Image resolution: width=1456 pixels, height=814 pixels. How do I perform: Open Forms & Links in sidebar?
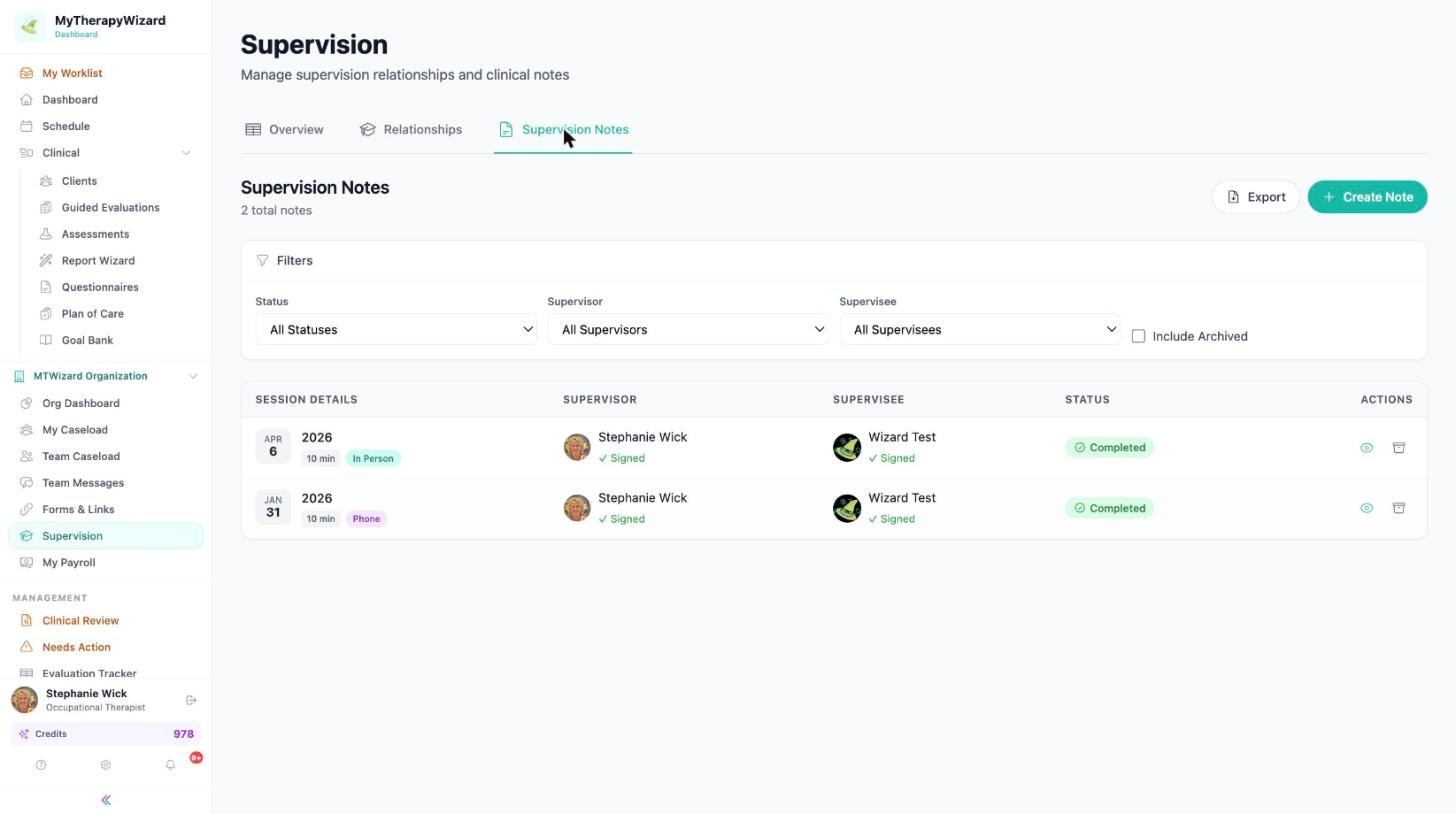[78, 509]
